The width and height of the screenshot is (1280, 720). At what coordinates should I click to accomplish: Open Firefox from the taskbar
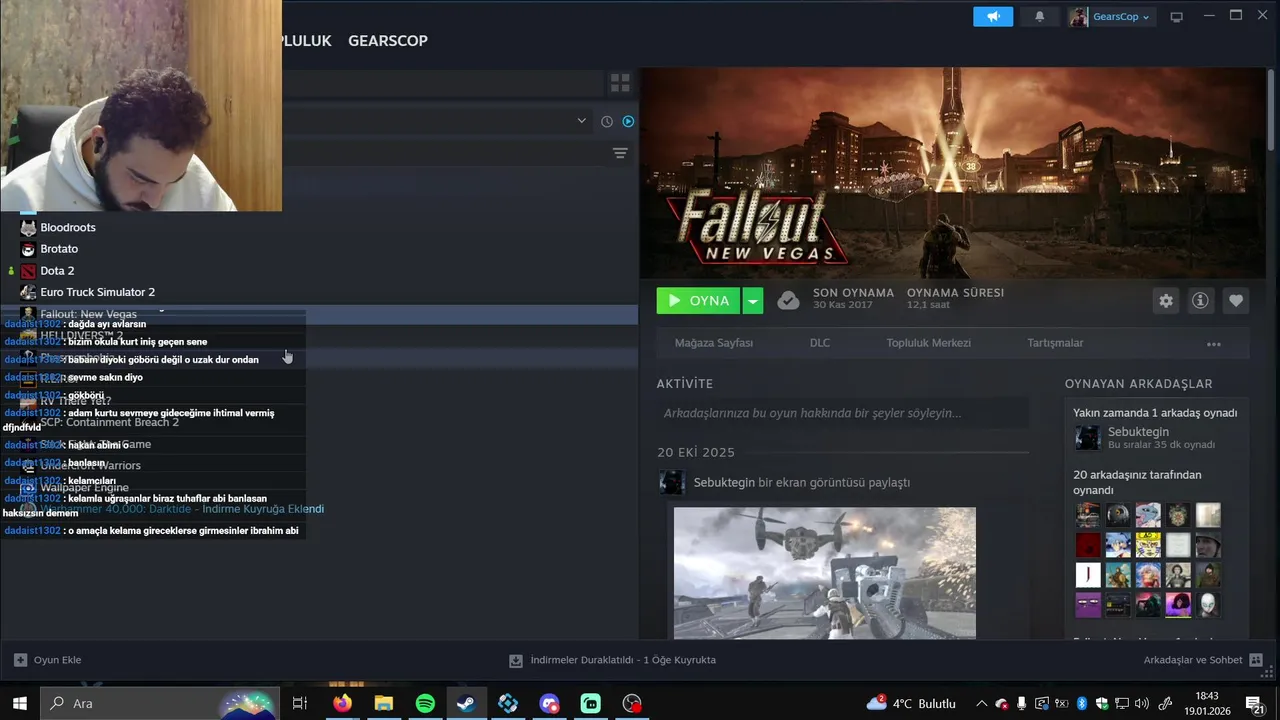click(x=342, y=703)
